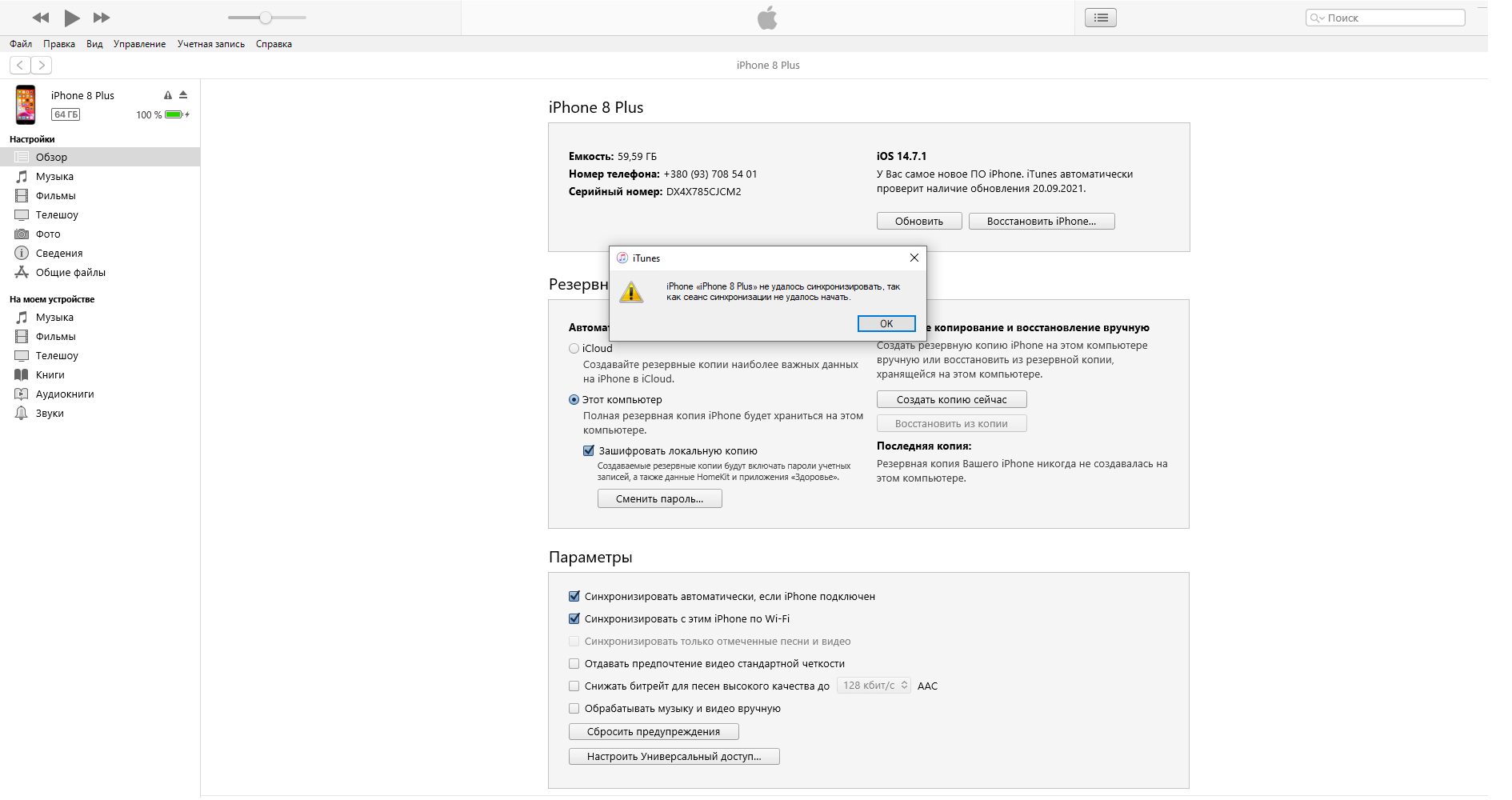Select Обзор in Настройки sidebar

point(100,157)
